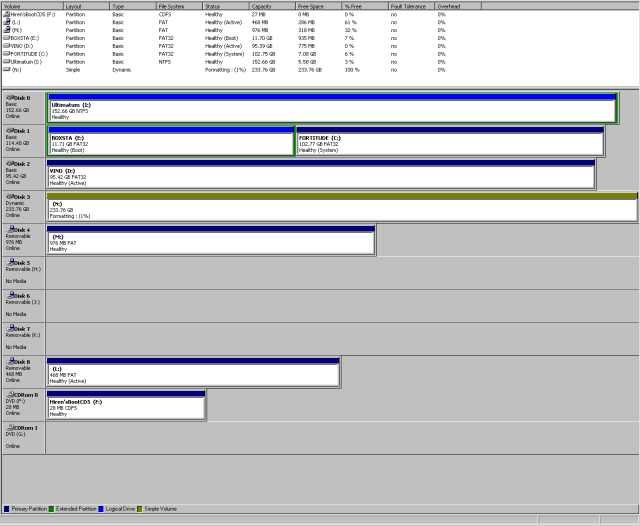Click the Disk 8 removable drive icon
Image resolution: width=640 pixels, height=526 pixels.
[x=11, y=362]
